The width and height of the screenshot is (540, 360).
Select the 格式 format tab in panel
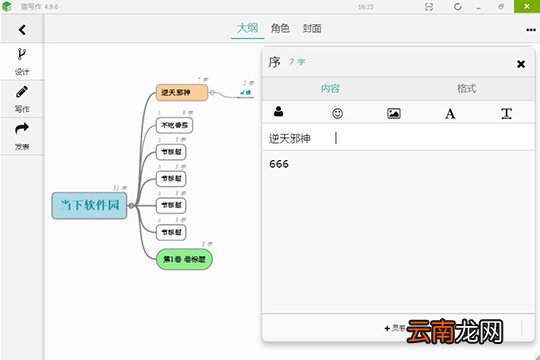(x=466, y=89)
